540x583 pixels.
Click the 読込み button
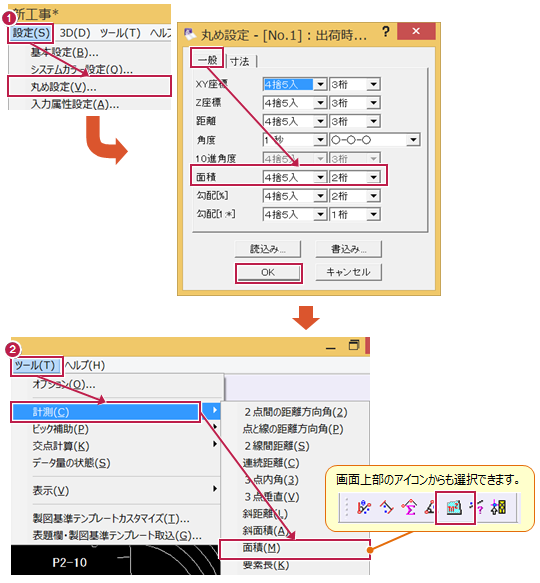(x=268, y=249)
